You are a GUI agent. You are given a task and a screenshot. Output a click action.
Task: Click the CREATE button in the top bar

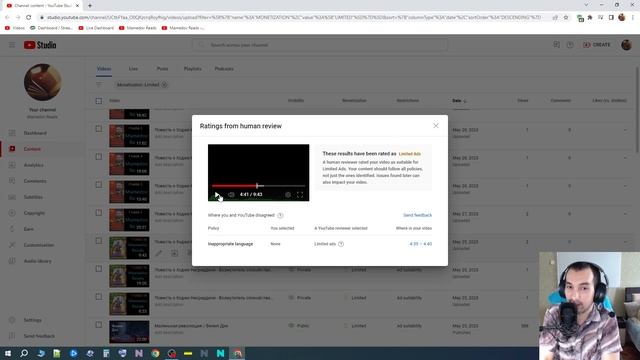[x=597, y=45]
